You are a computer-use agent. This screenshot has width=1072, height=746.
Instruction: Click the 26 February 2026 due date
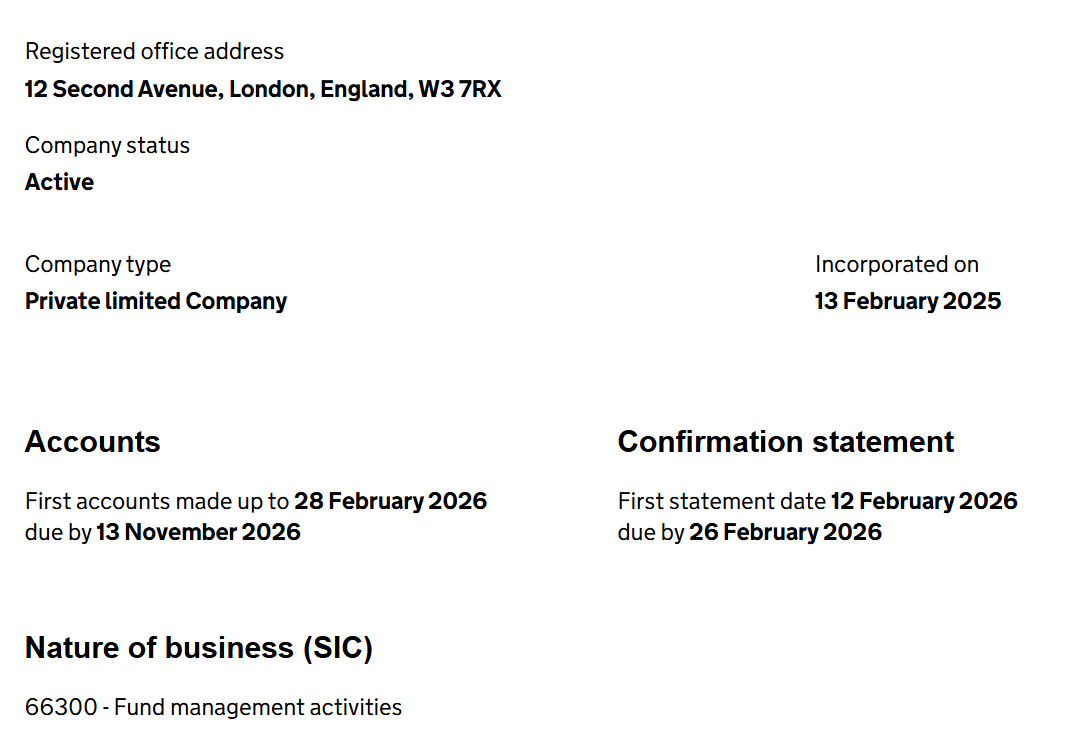click(785, 532)
